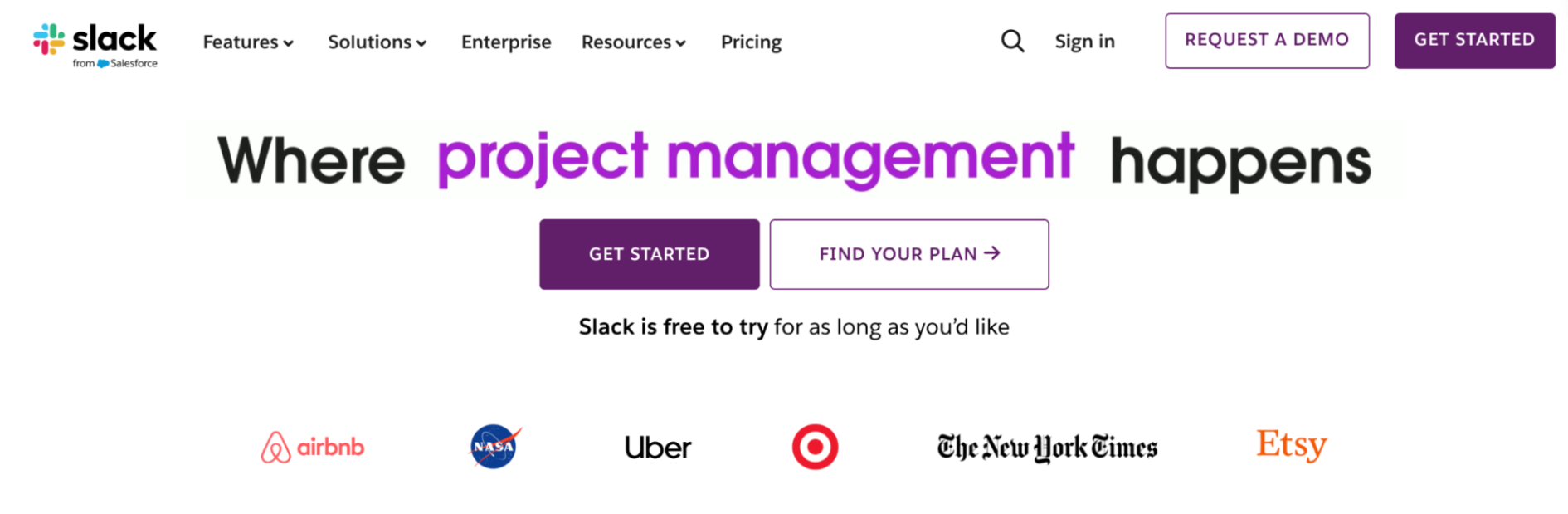Click the Slack logo in the header
1568x514 pixels.
(x=95, y=43)
